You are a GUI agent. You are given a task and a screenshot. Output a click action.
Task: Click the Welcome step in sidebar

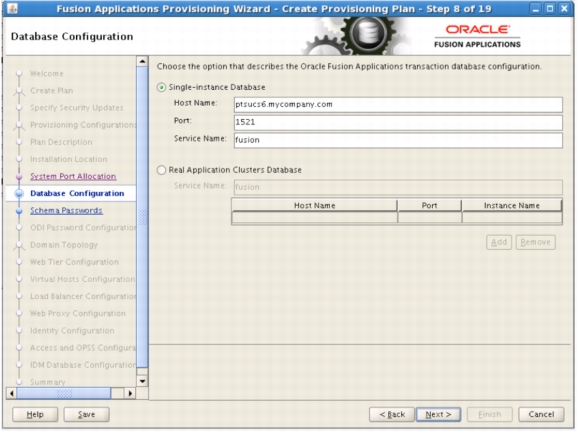47,74
